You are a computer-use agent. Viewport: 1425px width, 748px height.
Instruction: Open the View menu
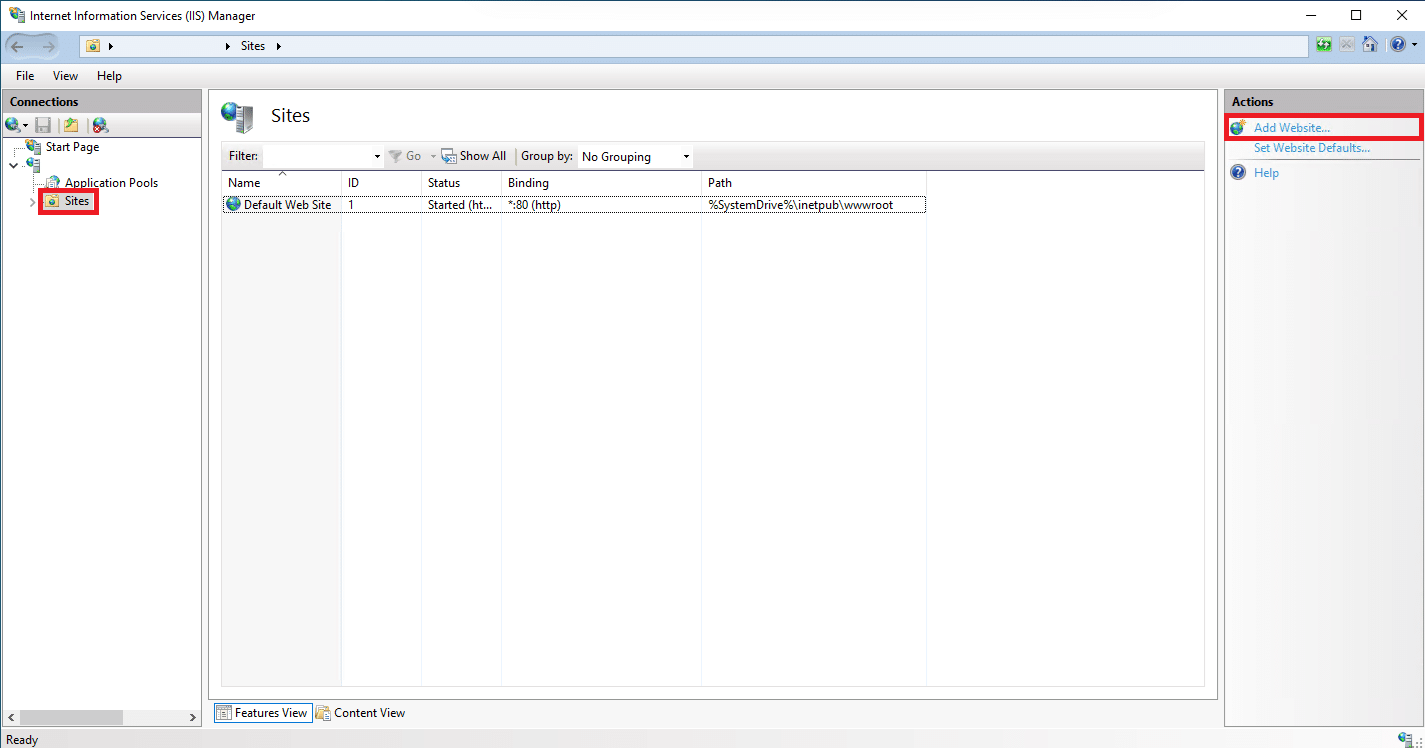click(x=65, y=76)
